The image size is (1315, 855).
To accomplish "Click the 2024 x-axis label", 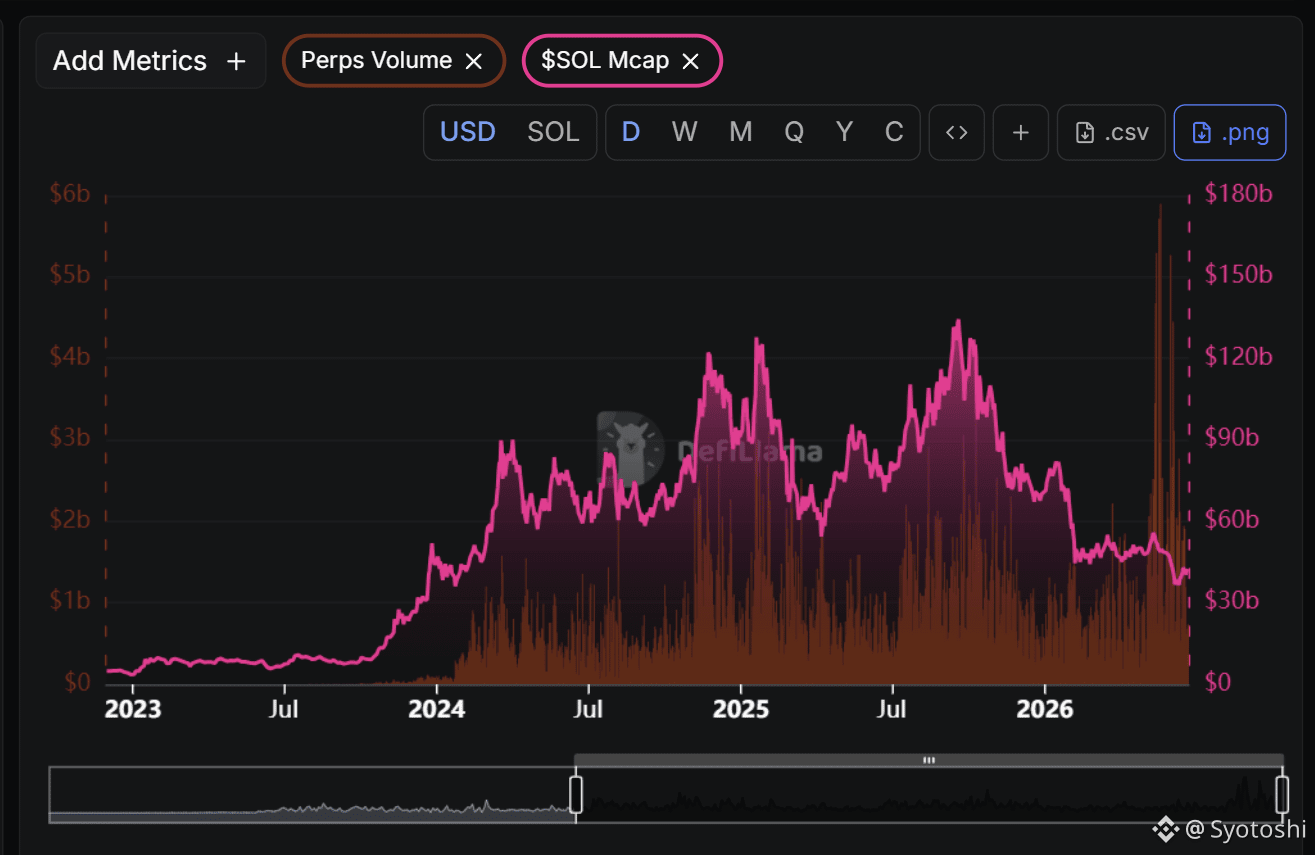I will (437, 709).
